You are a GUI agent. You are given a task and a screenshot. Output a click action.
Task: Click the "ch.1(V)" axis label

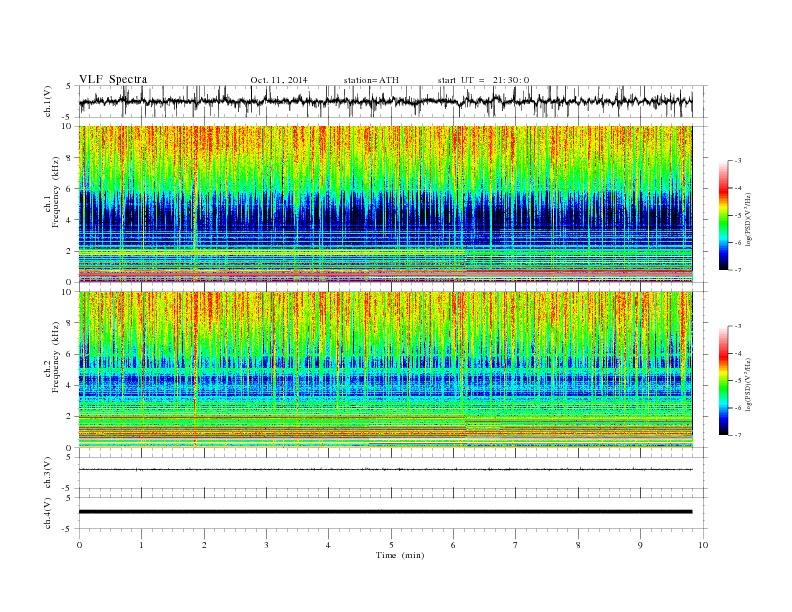click(x=48, y=101)
